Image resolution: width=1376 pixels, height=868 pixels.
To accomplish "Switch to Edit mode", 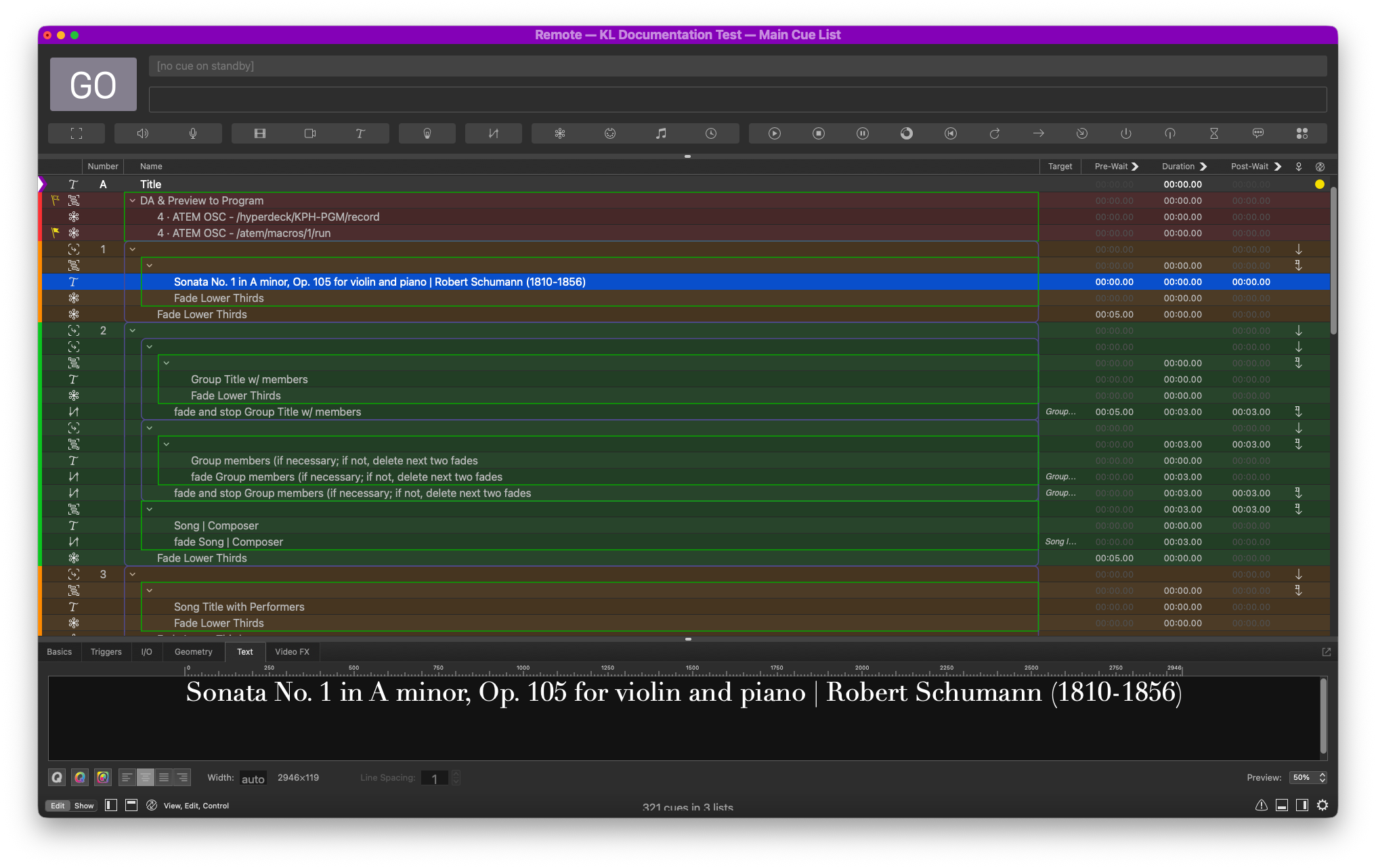I will tap(58, 806).
